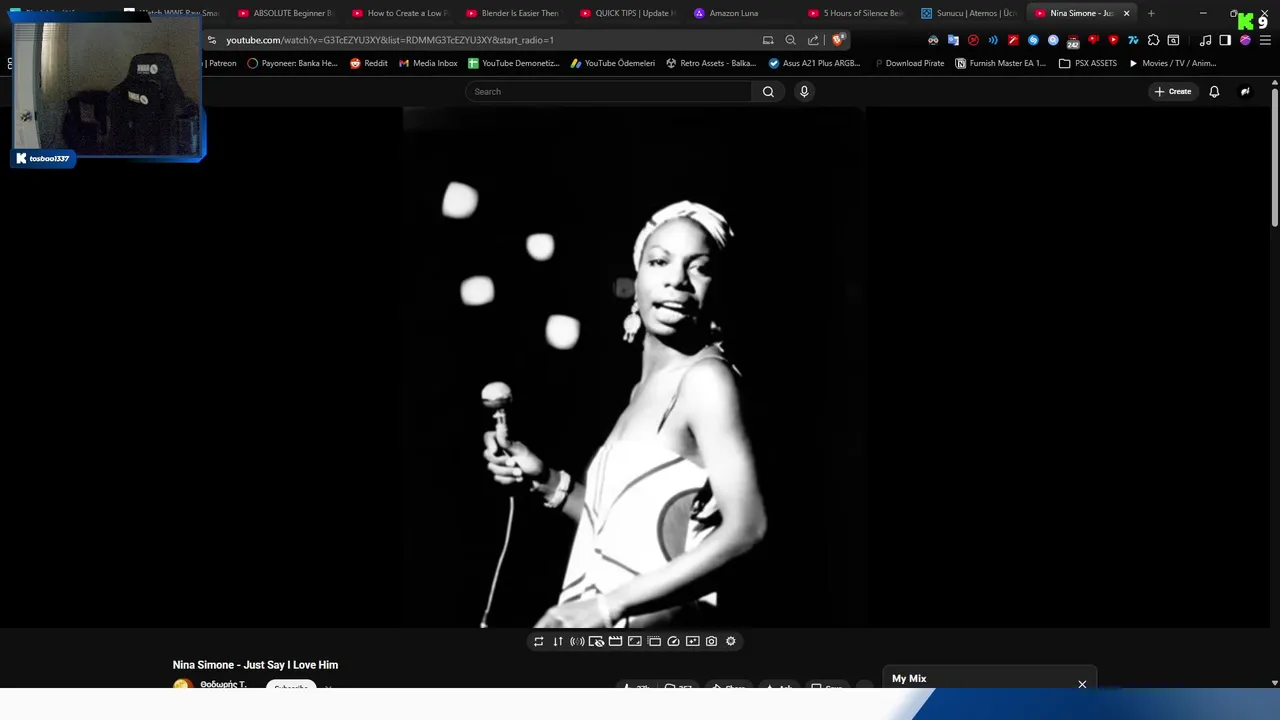1280x720 pixels.
Task: Click the My Mix panel title
Action: coord(909,679)
